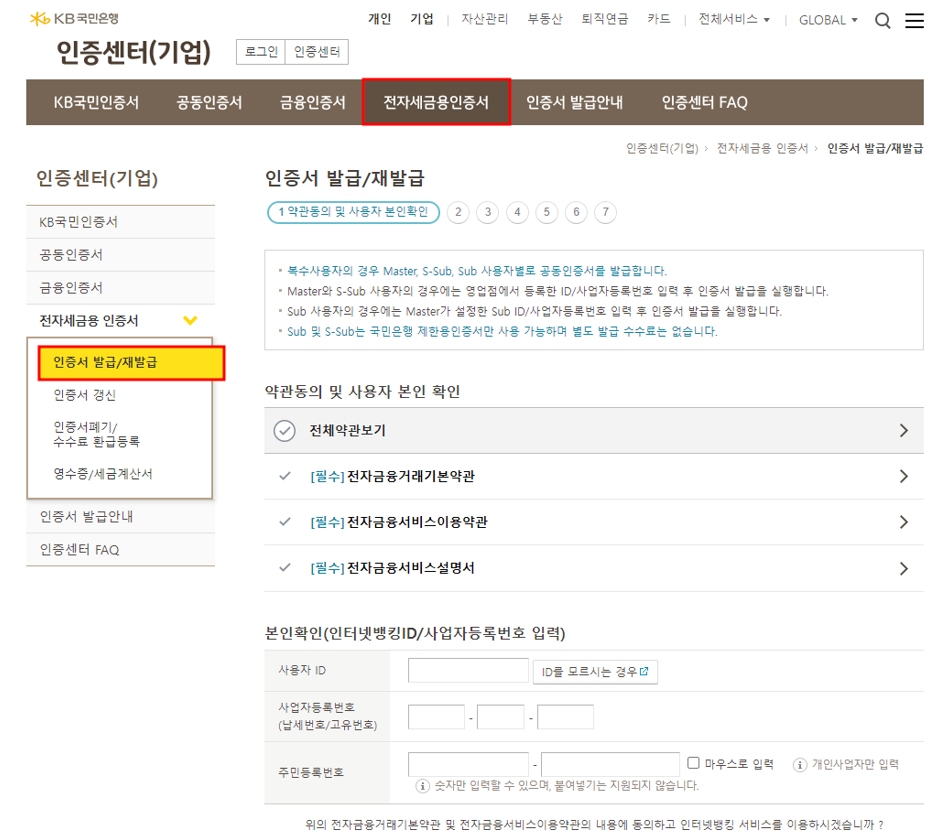Image resolution: width=951 pixels, height=834 pixels.
Task: Open the GLOBAL dropdown
Action: pyautogui.click(x=828, y=20)
